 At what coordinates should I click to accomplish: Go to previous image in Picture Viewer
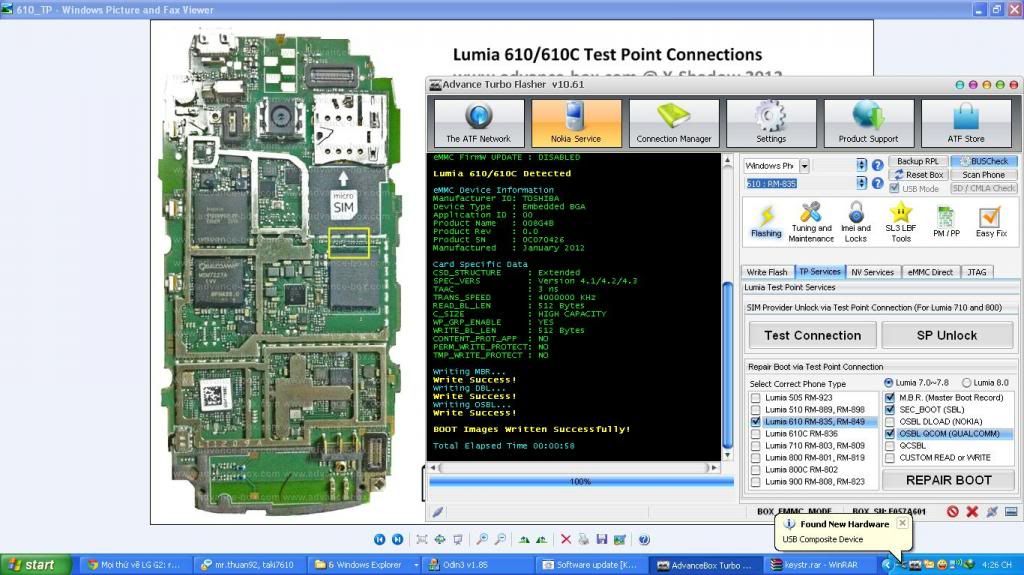point(379,540)
